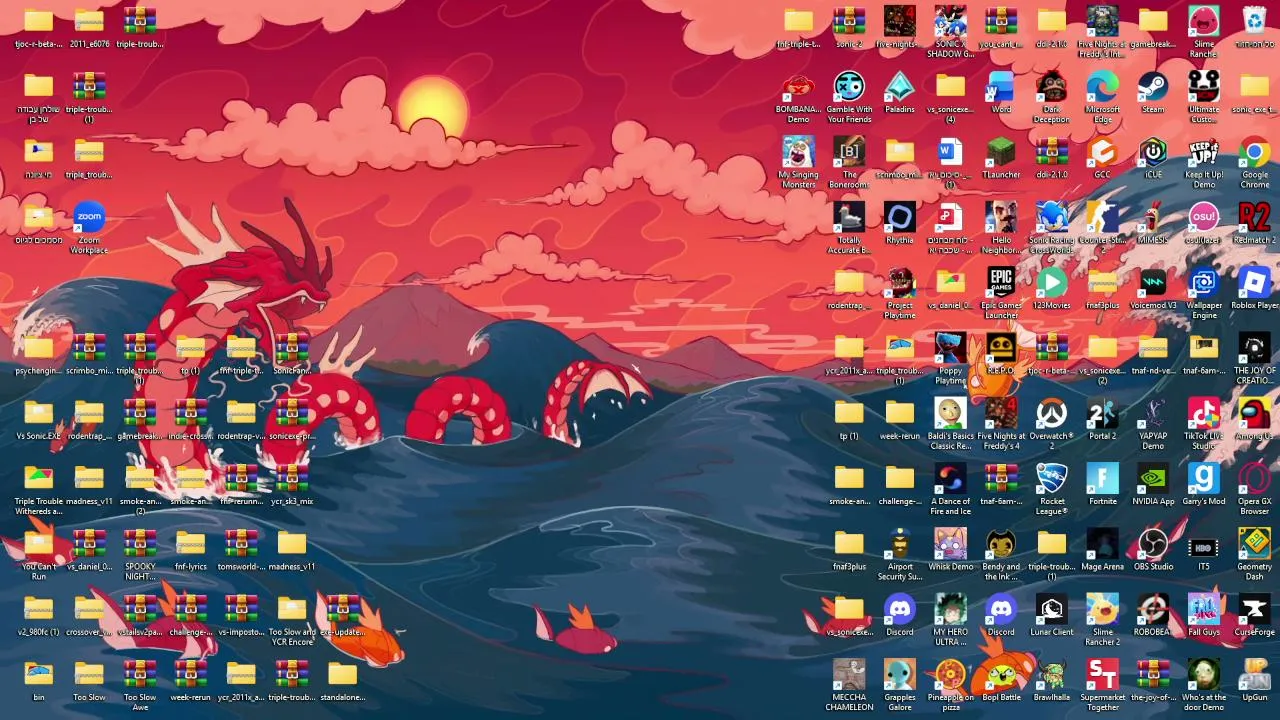1280x720 pixels.
Task: Click the Portal 2 shortcut
Action: tap(1102, 414)
